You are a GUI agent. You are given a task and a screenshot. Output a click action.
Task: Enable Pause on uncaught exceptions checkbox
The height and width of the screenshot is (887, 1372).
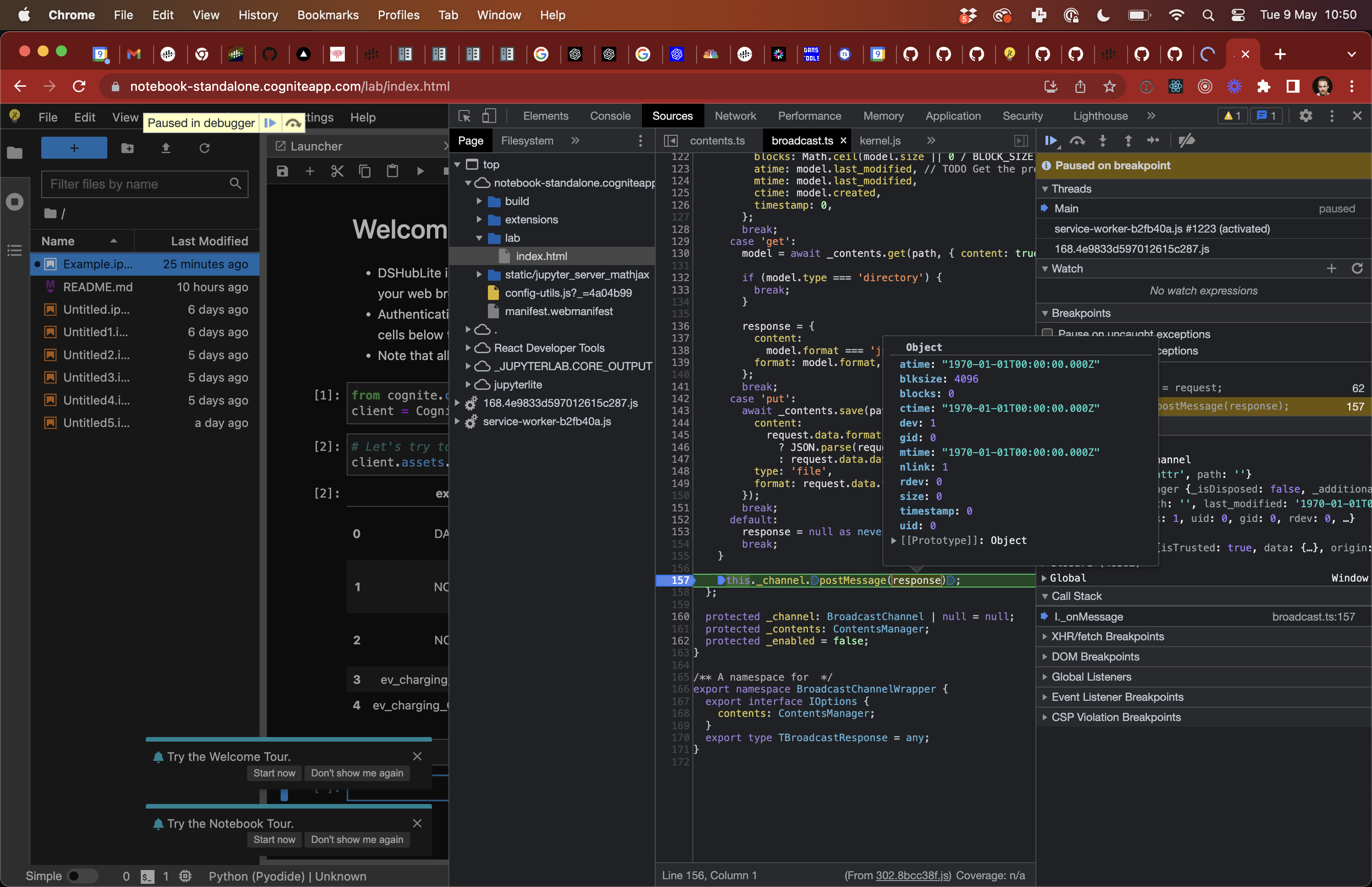tap(1047, 333)
